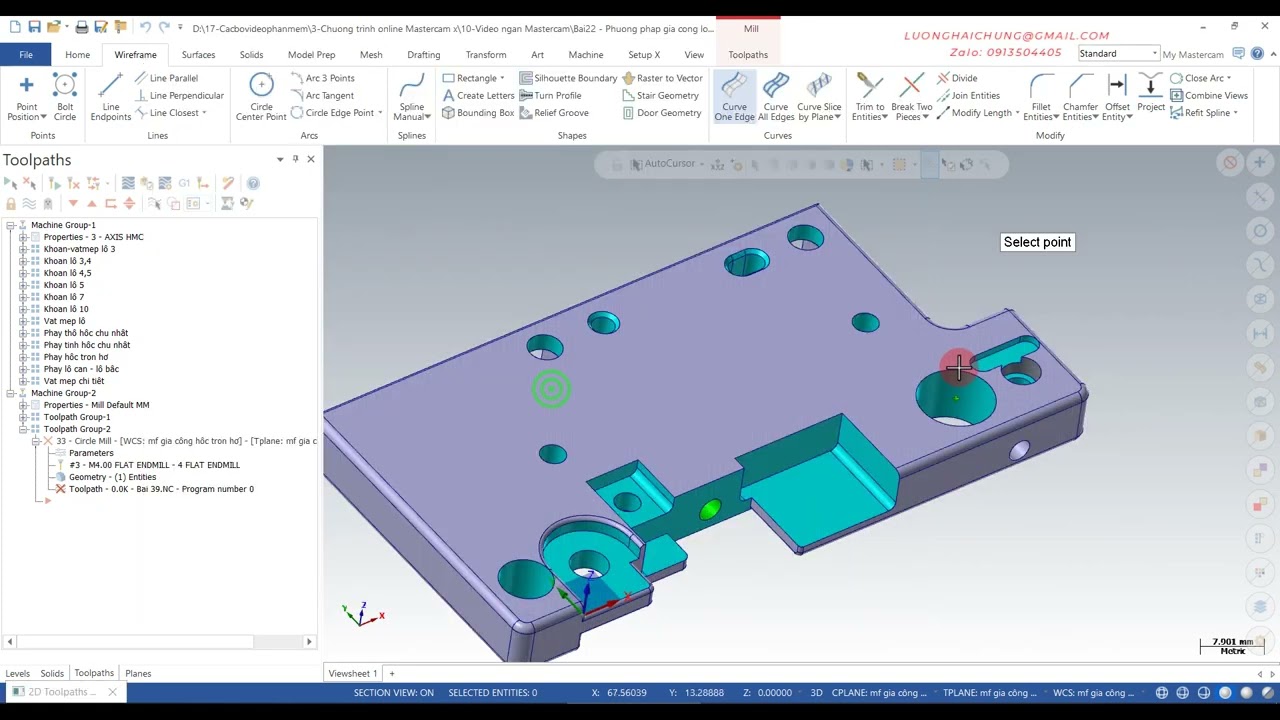Select the Viewsheet 1 tab
1280x720 pixels.
353,673
